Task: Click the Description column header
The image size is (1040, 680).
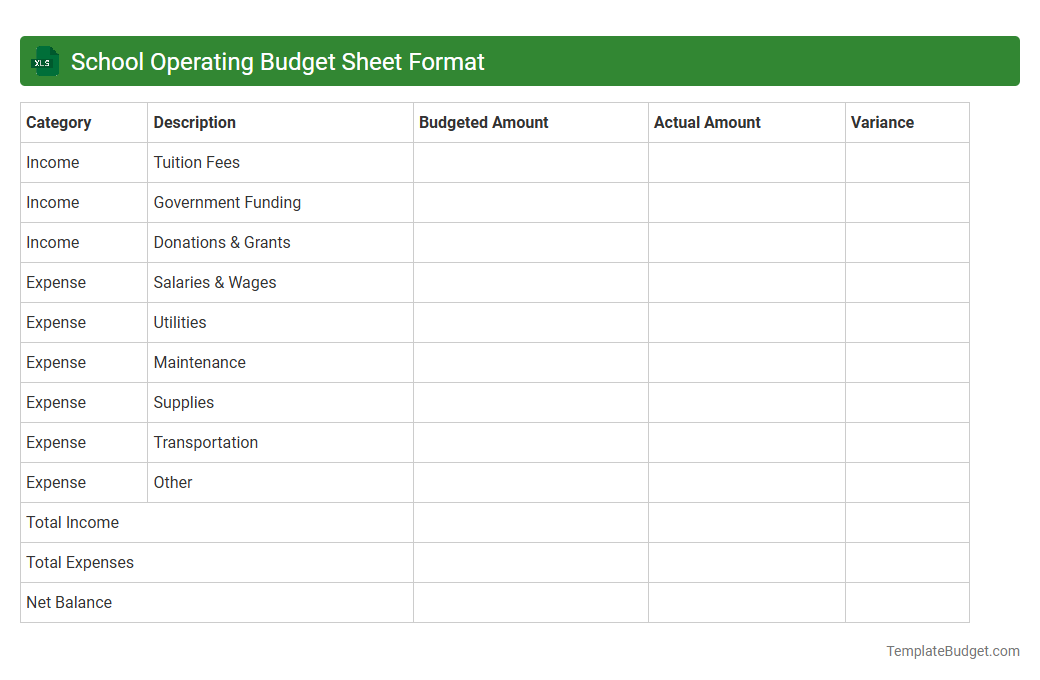Action: (194, 122)
